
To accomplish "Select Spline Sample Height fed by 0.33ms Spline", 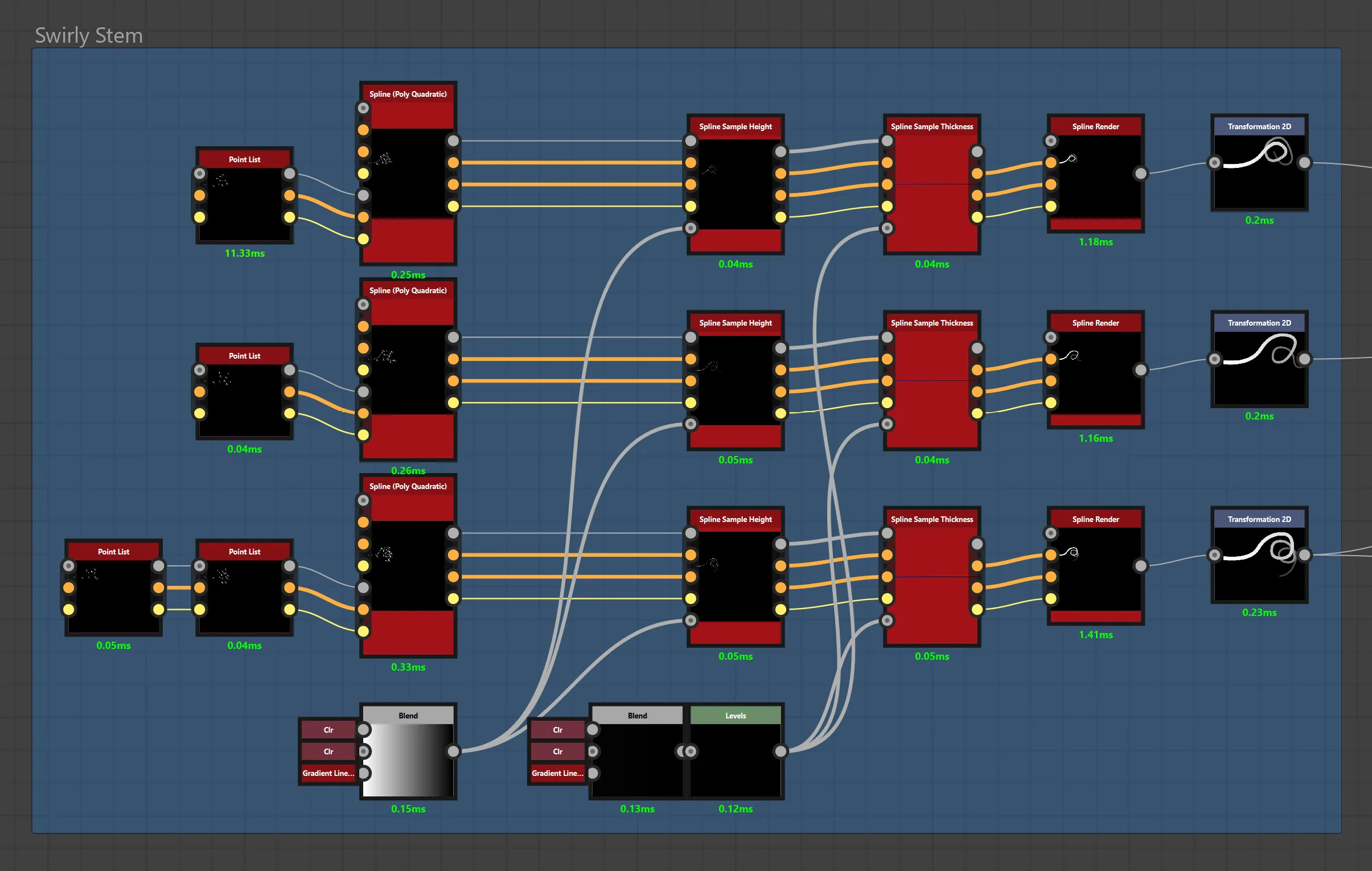I will click(735, 577).
